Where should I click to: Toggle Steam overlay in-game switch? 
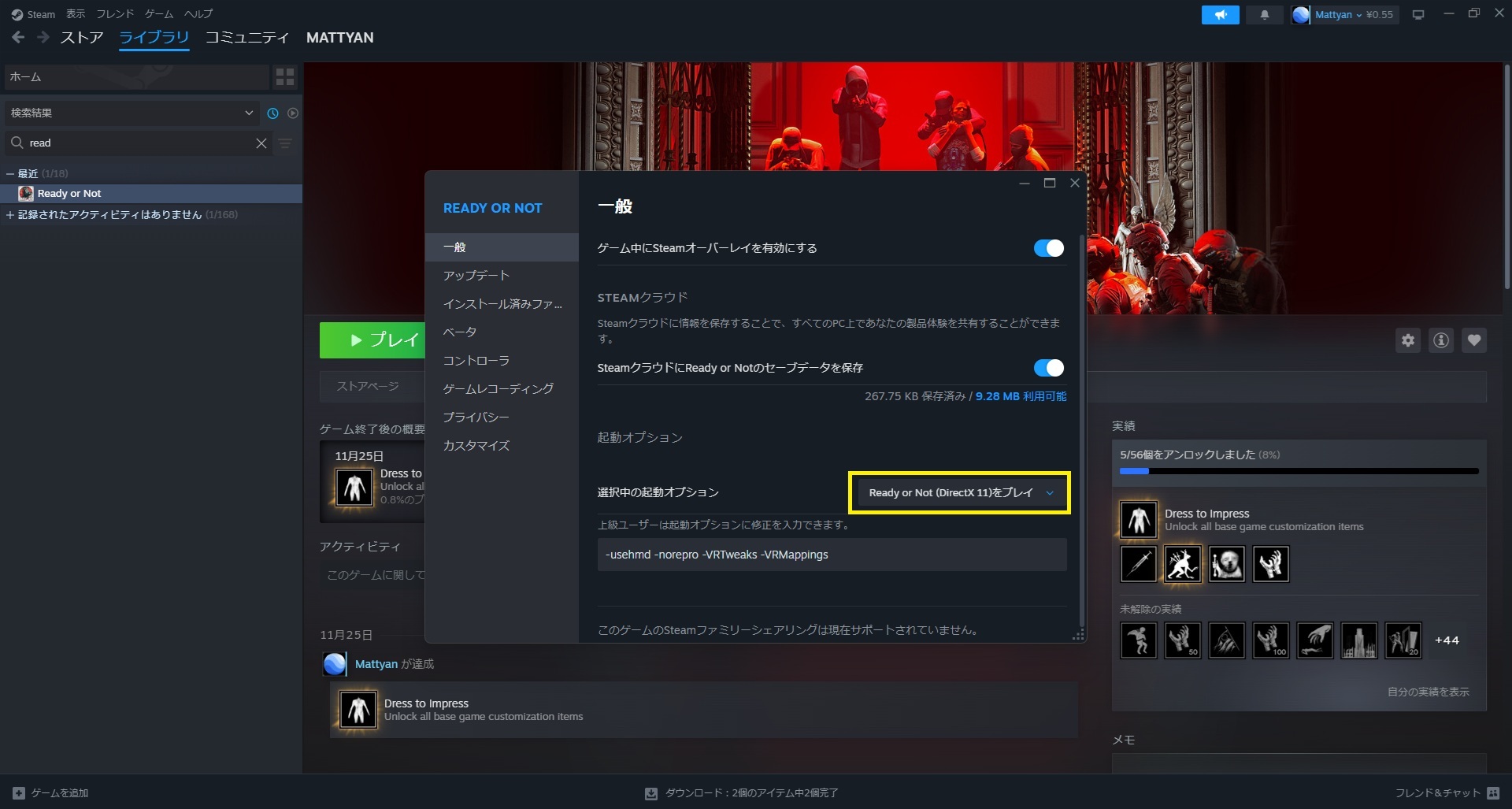[1048, 248]
